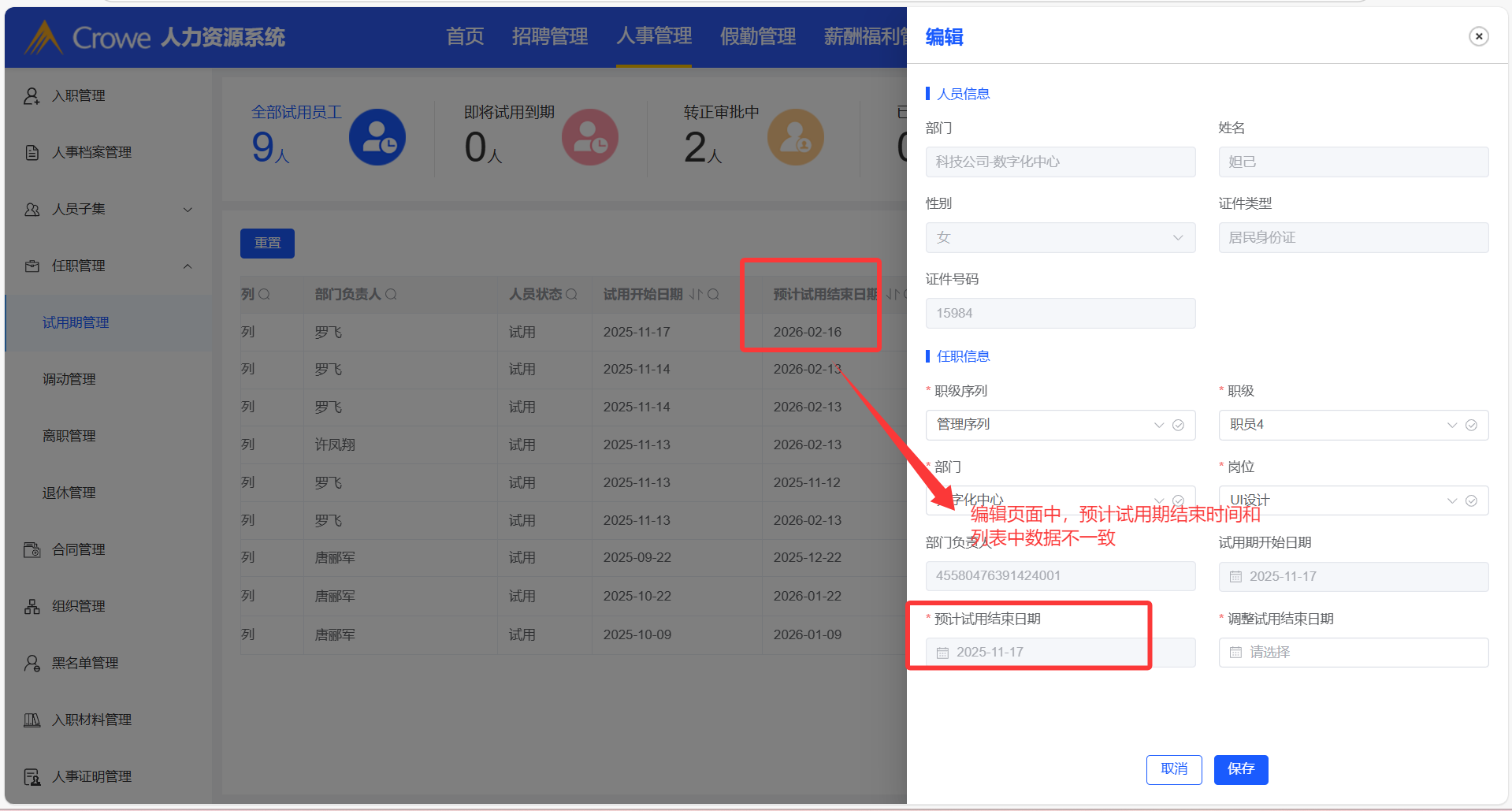Click the 入职材料管理 icon

32,720
